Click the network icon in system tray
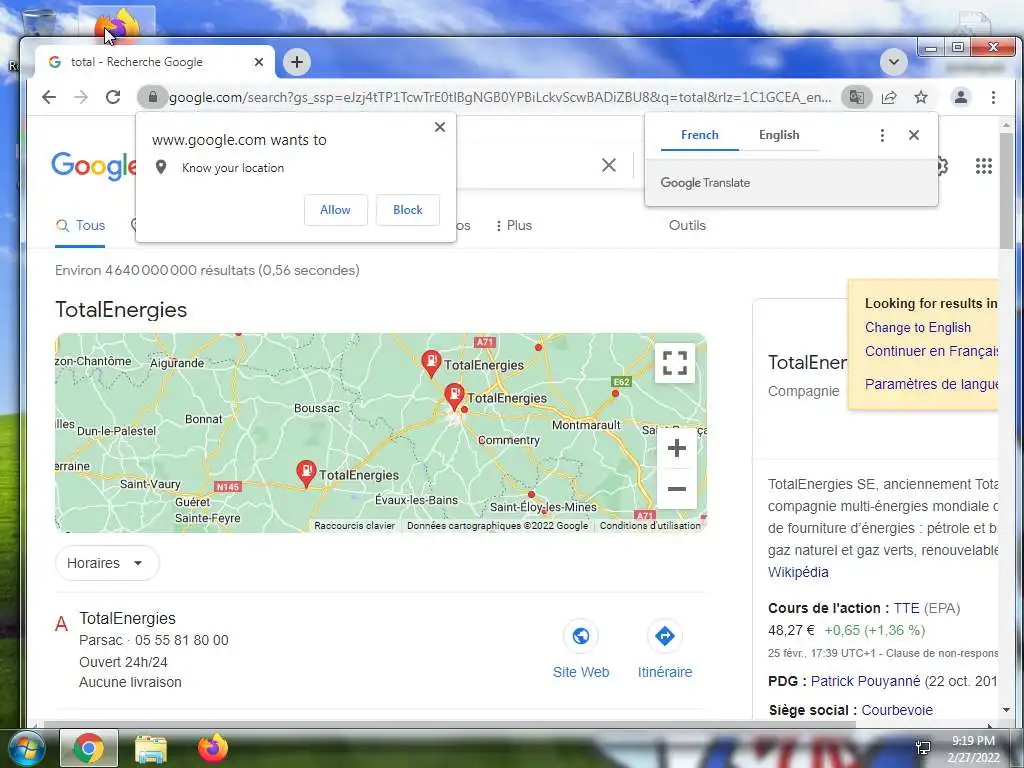Image resolution: width=1024 pixels, height=768 pixels. pos(923,748)
